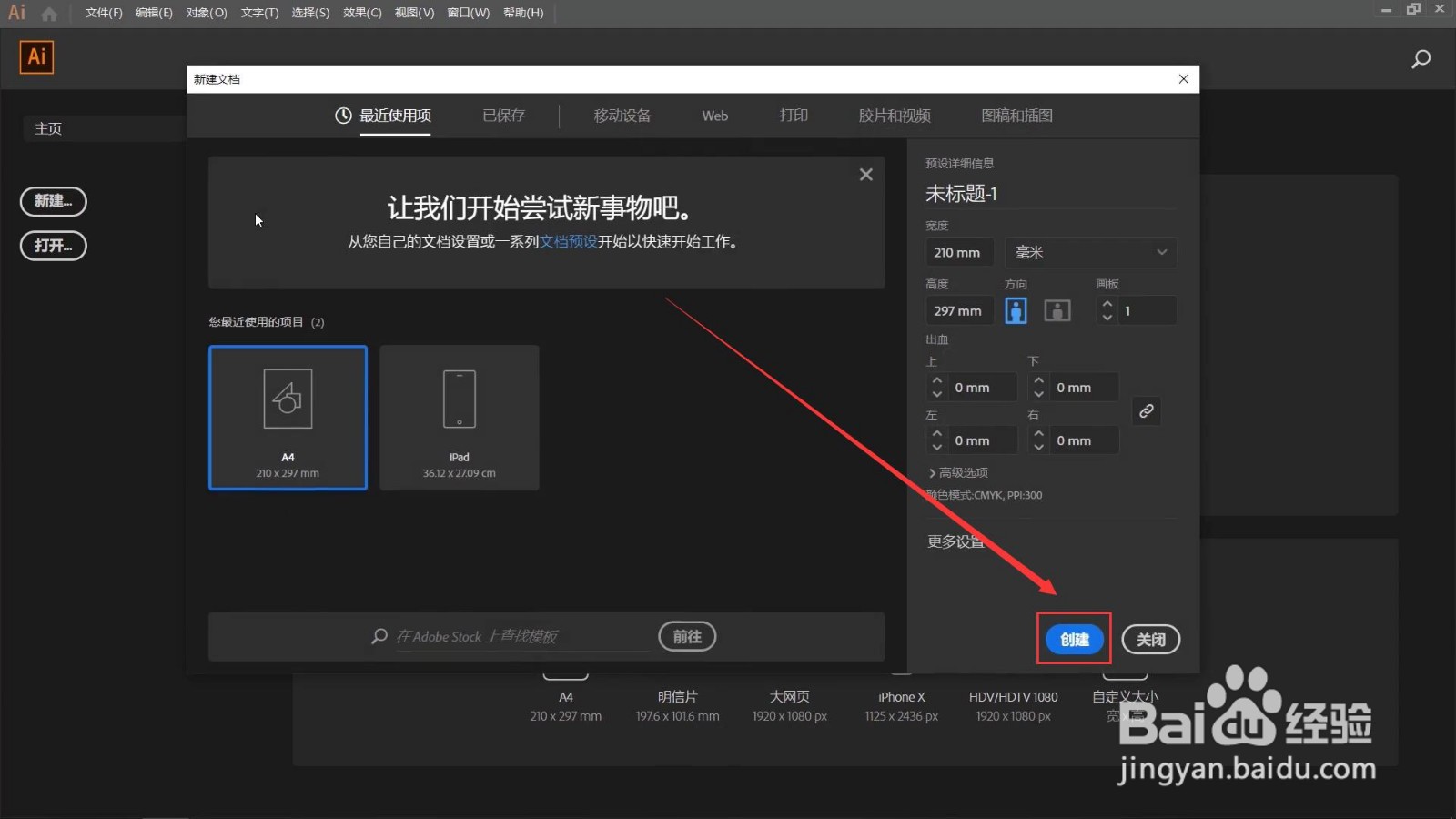Click the Adobe Stock template search field
Viewport: 1456px width, 819px height.
pyautogui.click(x=510, y=636)
